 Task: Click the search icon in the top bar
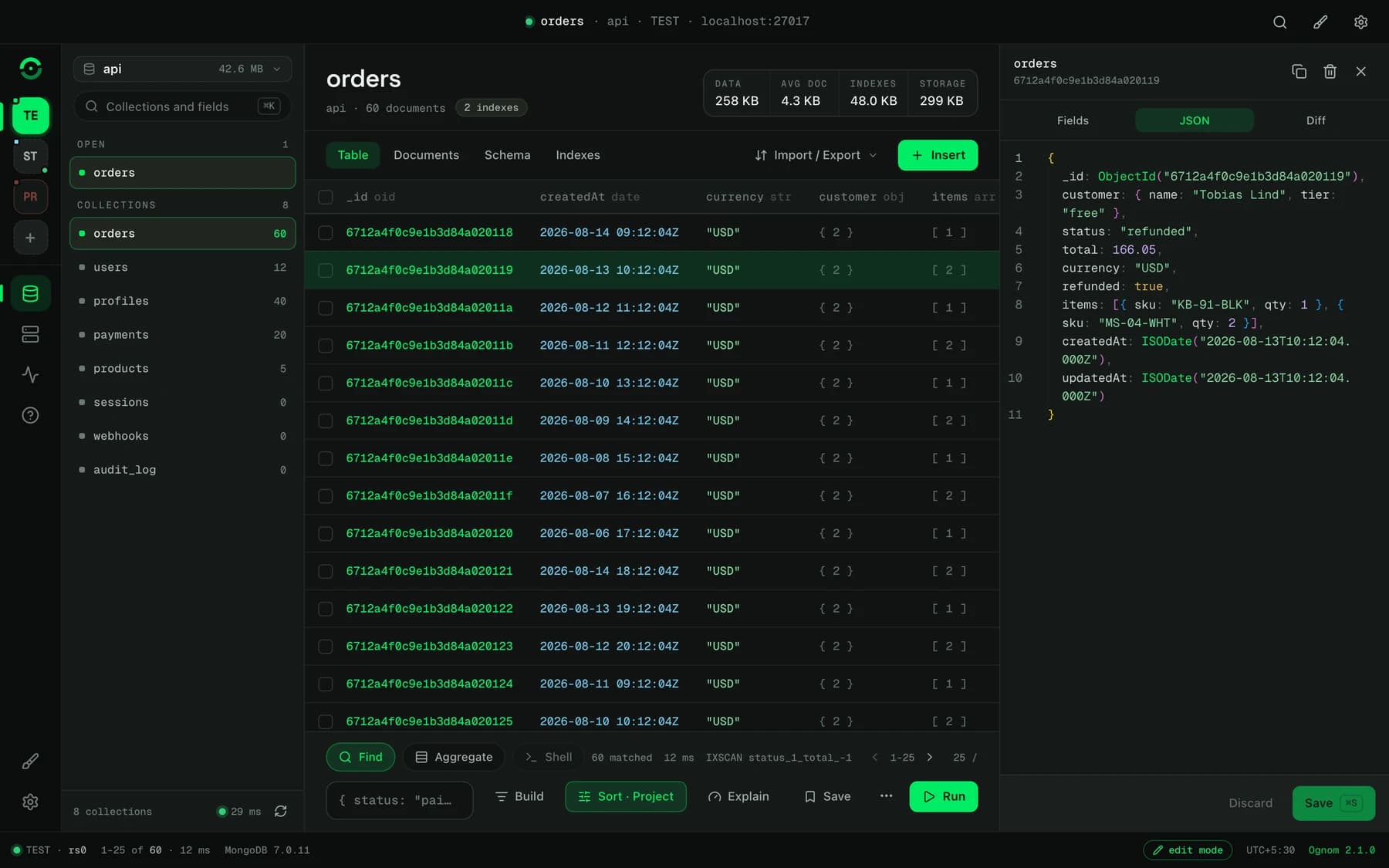(1279, 22)
